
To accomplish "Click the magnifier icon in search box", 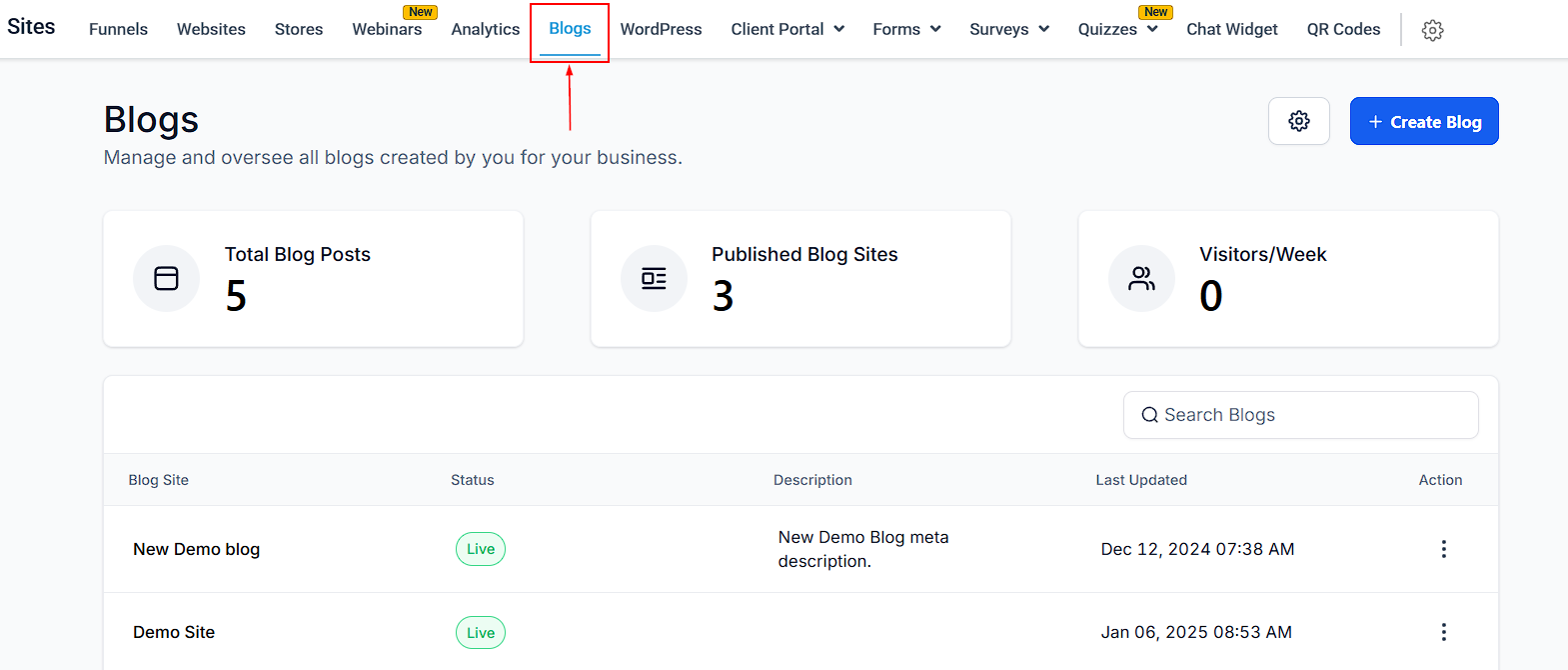I will [x=1149, y=415].
